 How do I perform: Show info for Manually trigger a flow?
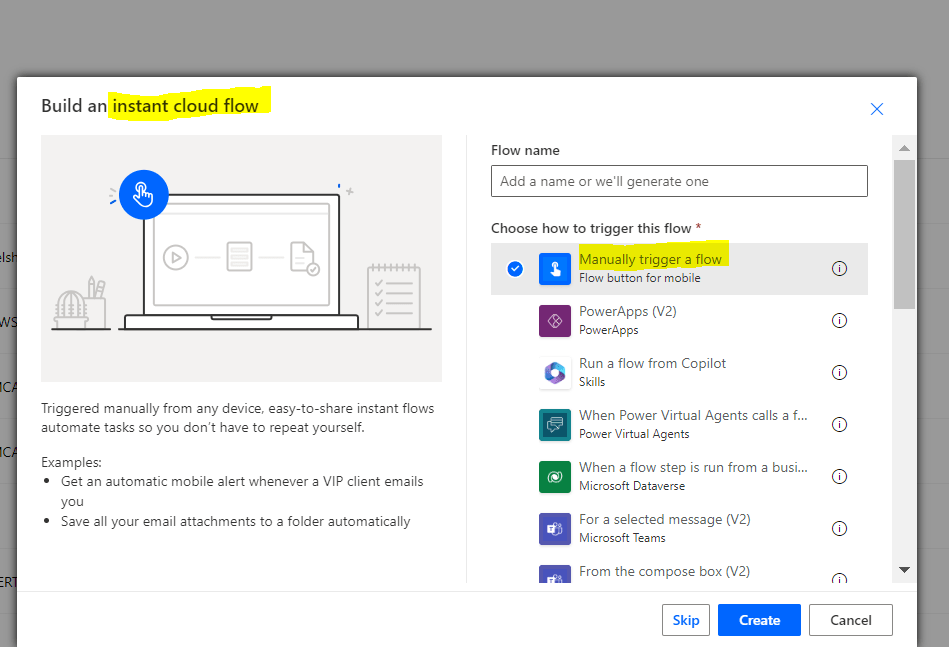tap(839, 268)
